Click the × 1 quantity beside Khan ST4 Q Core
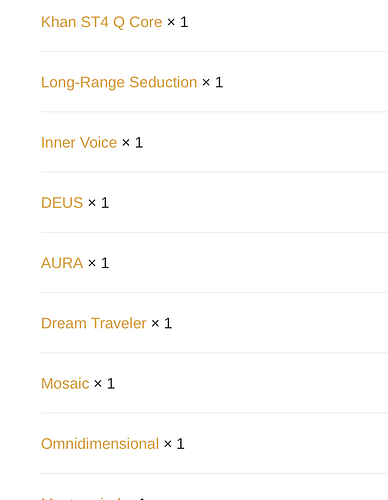 pyautogui.click(x=178, y=22)
